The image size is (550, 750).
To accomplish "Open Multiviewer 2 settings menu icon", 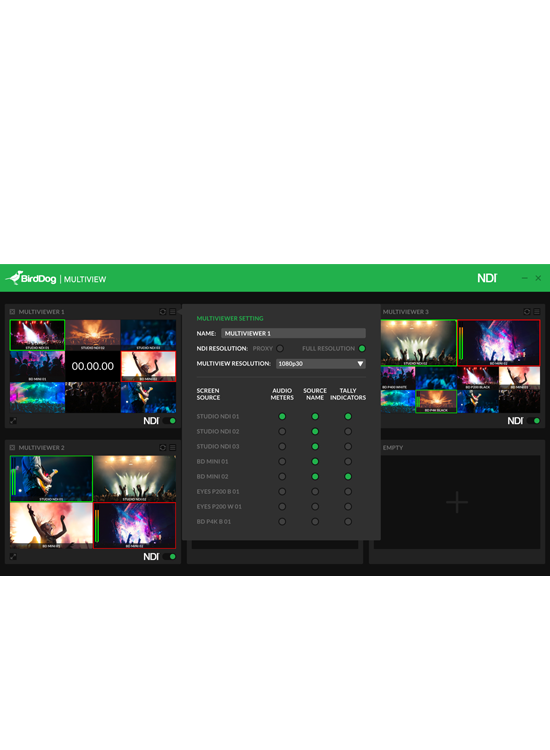I will (x=173, y=447).
